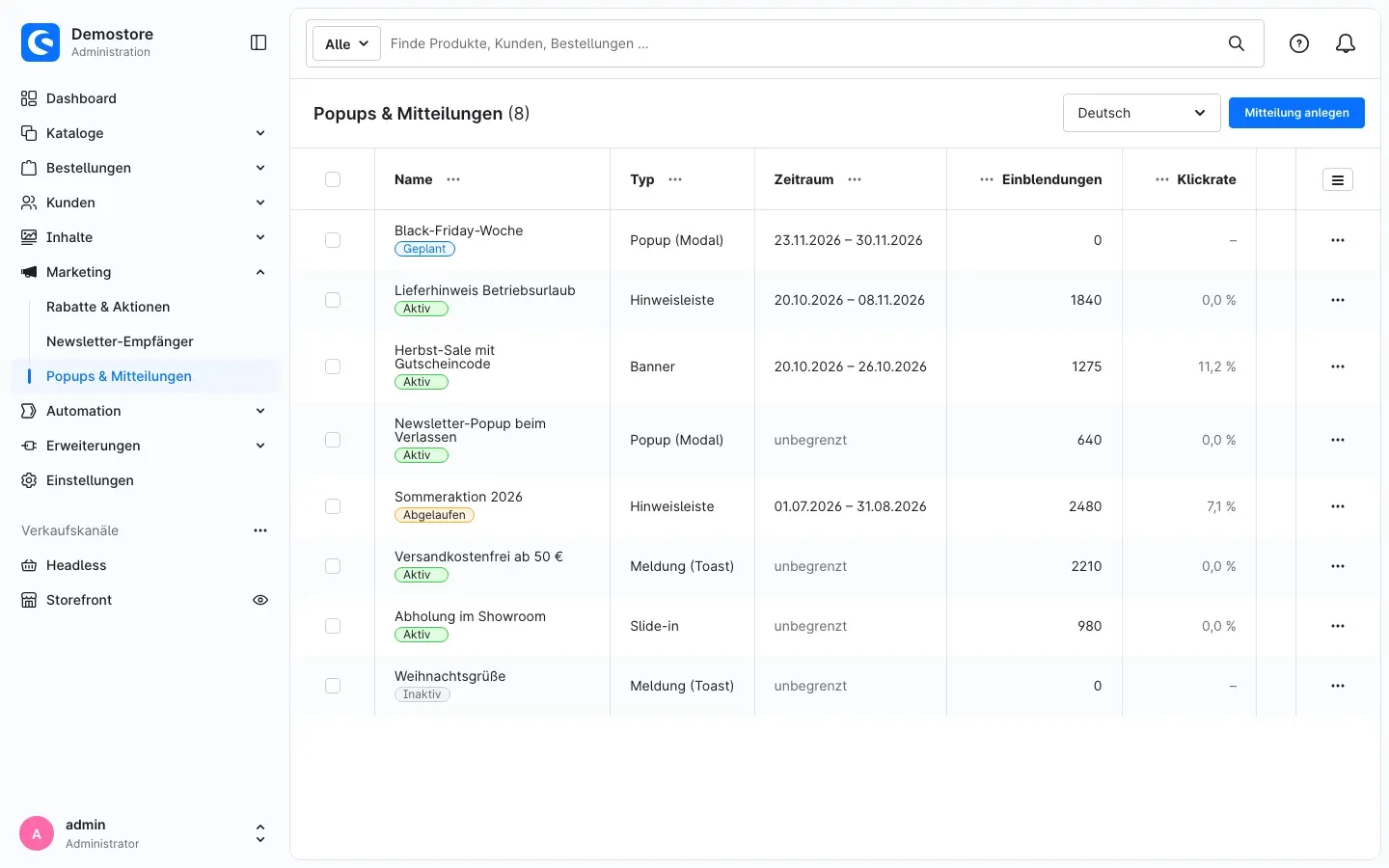1389x868 pixels.
Task: Collapse the Marketing menu chevron
Action: tap(260, 272)
